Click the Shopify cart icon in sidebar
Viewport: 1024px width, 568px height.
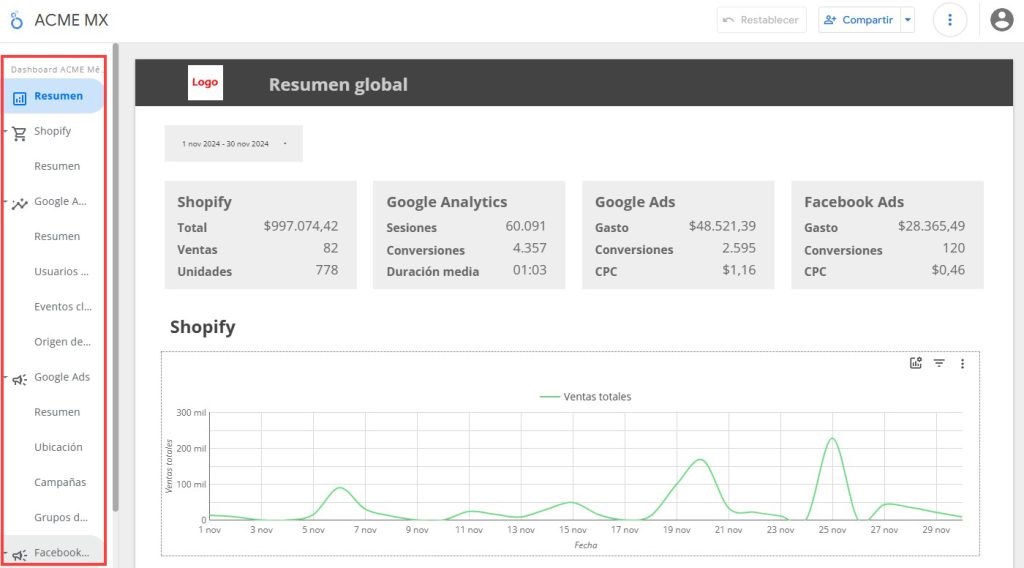(20, 133)
